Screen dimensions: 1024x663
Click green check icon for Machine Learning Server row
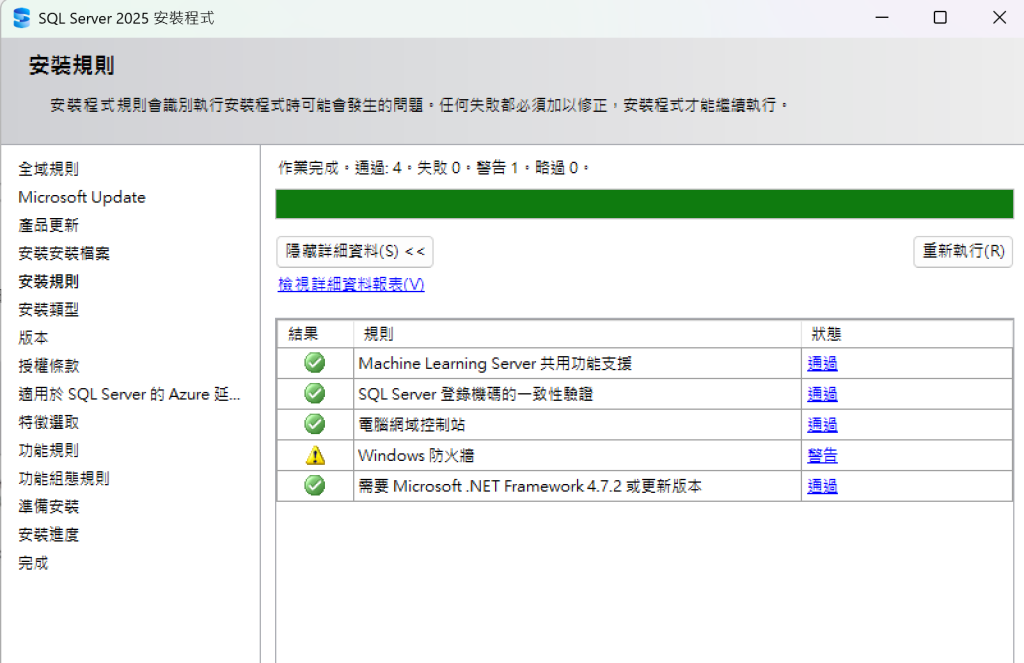click(315, 363)
